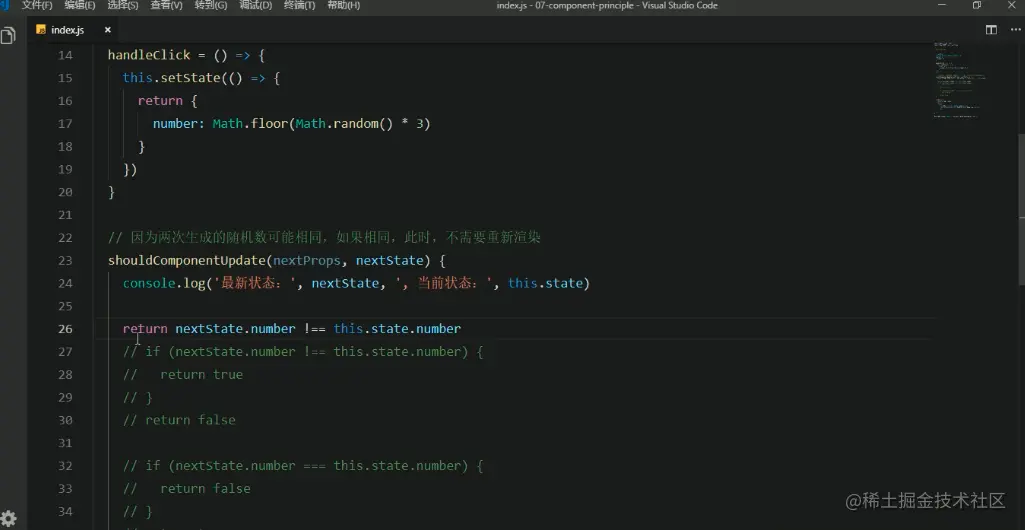Open the 选择(S) menu
The height and width of the screenshot is (530, 1025).
point(123,5)
